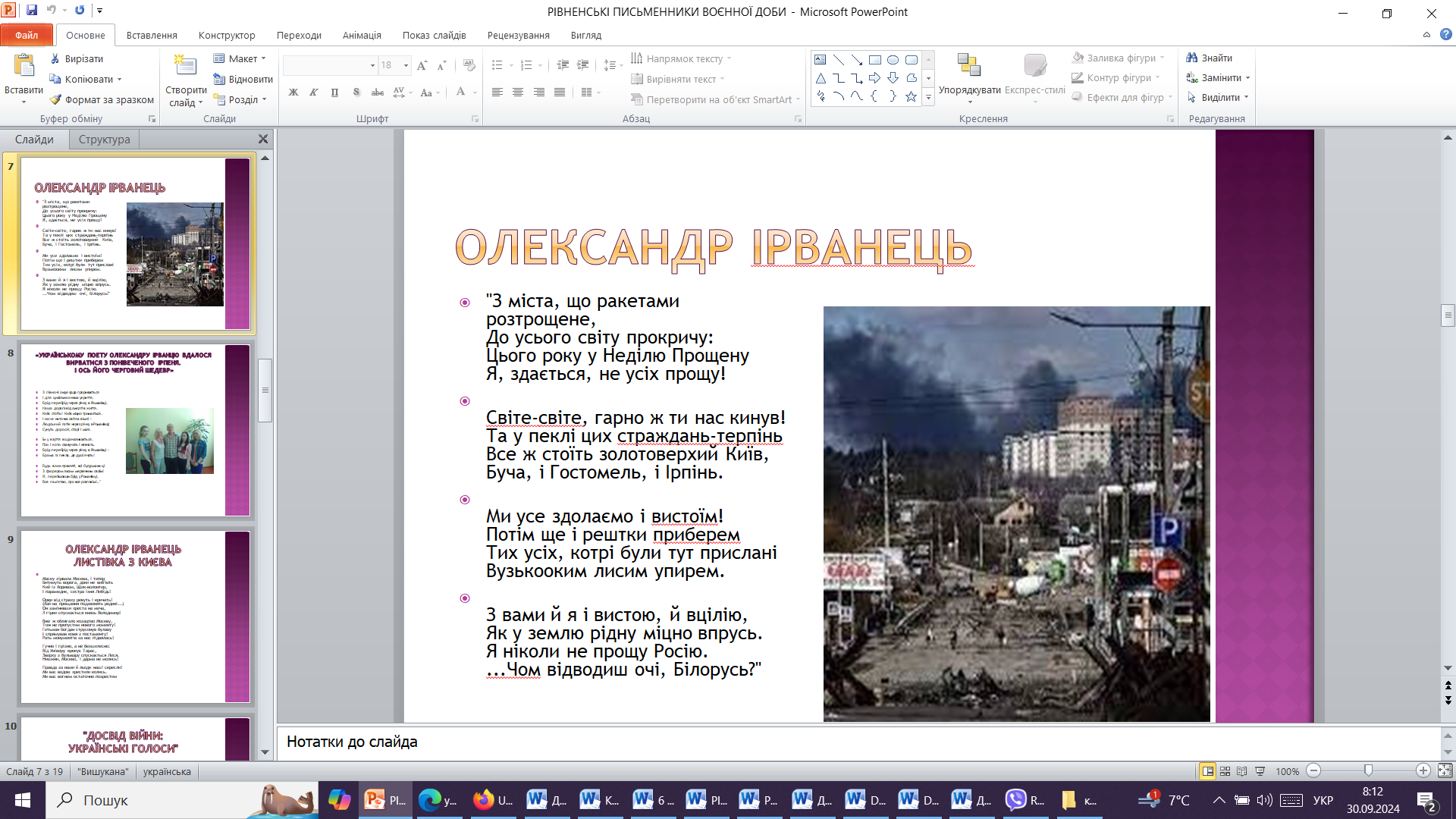The width and height of the screenshot is (1456, 819).
Task: Switch to Slide Sorter view in status bar
Action: [1225, 771]
